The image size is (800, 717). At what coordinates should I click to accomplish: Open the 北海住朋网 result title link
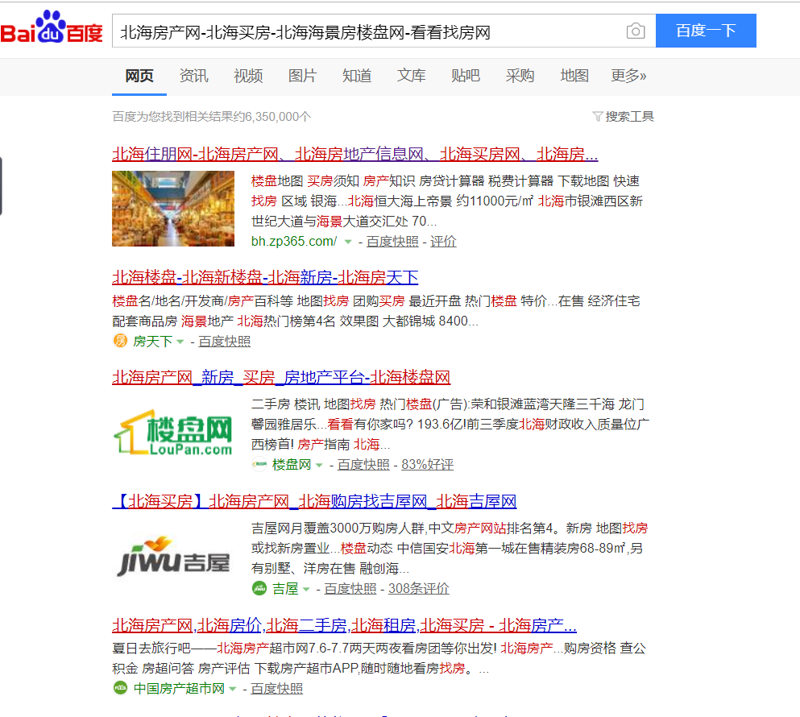355,154
